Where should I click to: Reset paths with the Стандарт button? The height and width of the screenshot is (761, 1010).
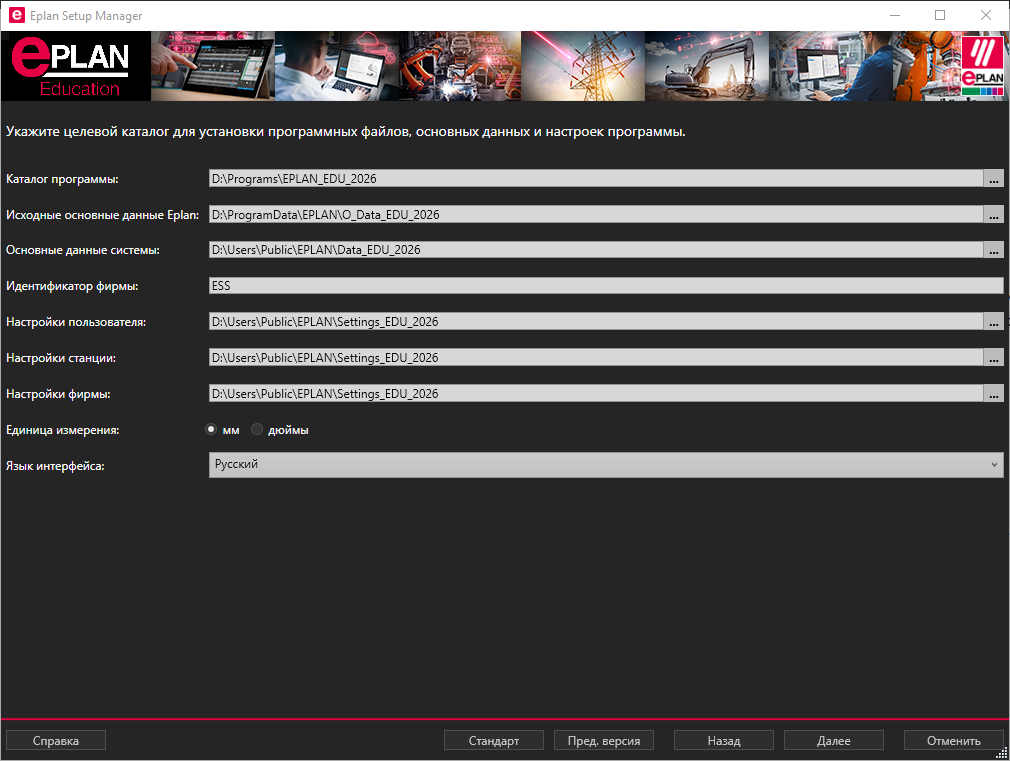tap(494, 740)
